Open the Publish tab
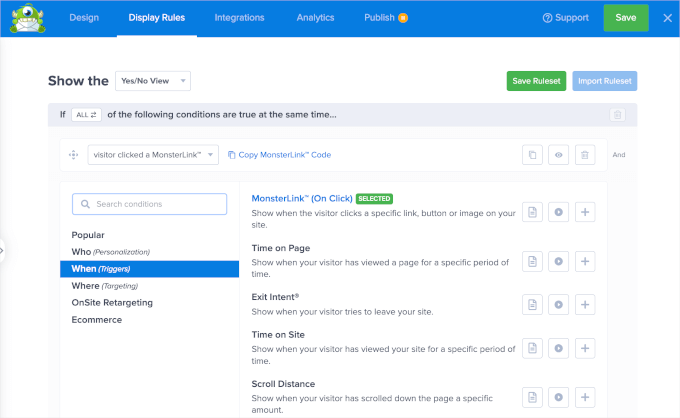 pyautogui.click(x=379, y=18)
